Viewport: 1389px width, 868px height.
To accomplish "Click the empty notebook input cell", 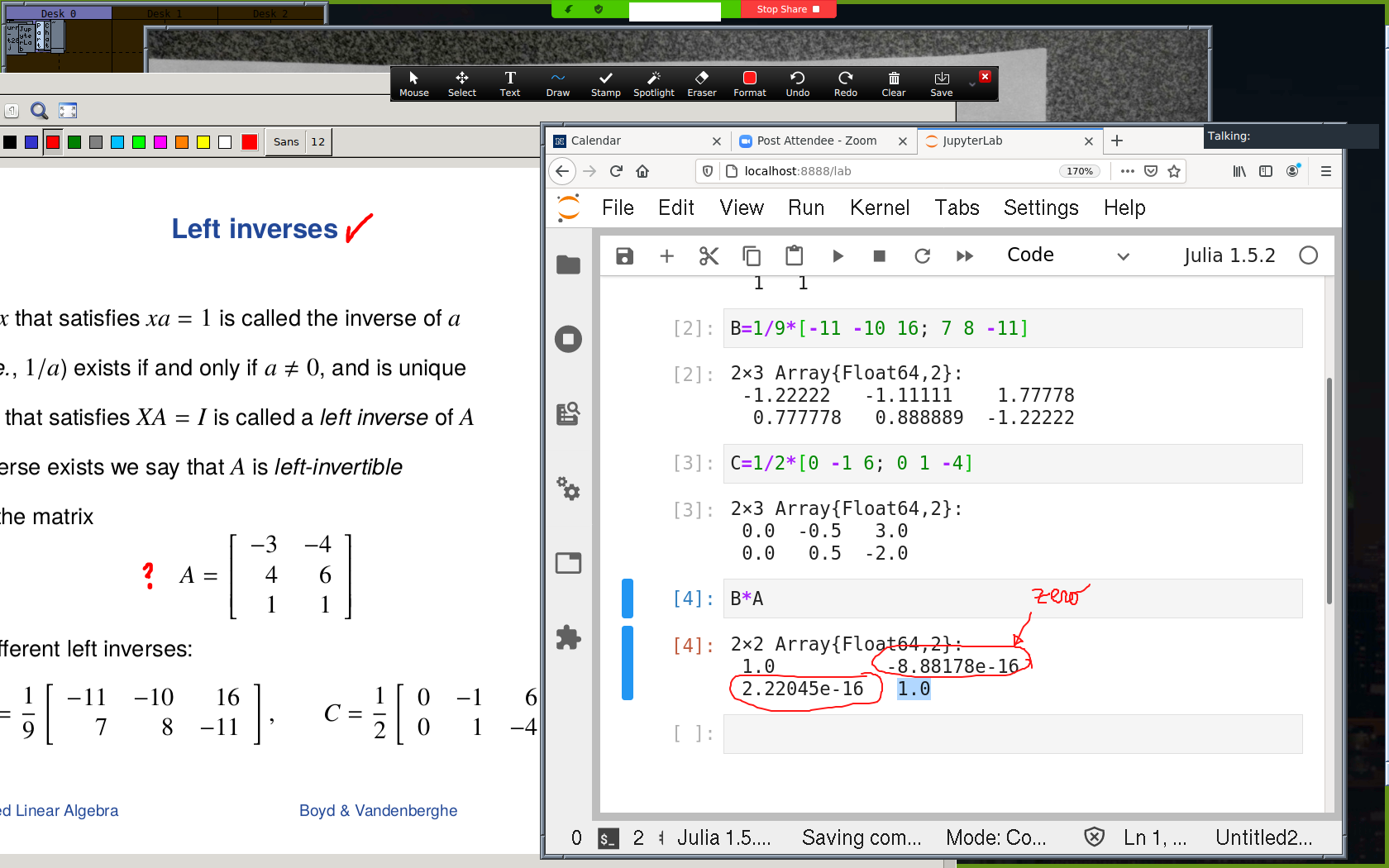I will point(1011,734).
